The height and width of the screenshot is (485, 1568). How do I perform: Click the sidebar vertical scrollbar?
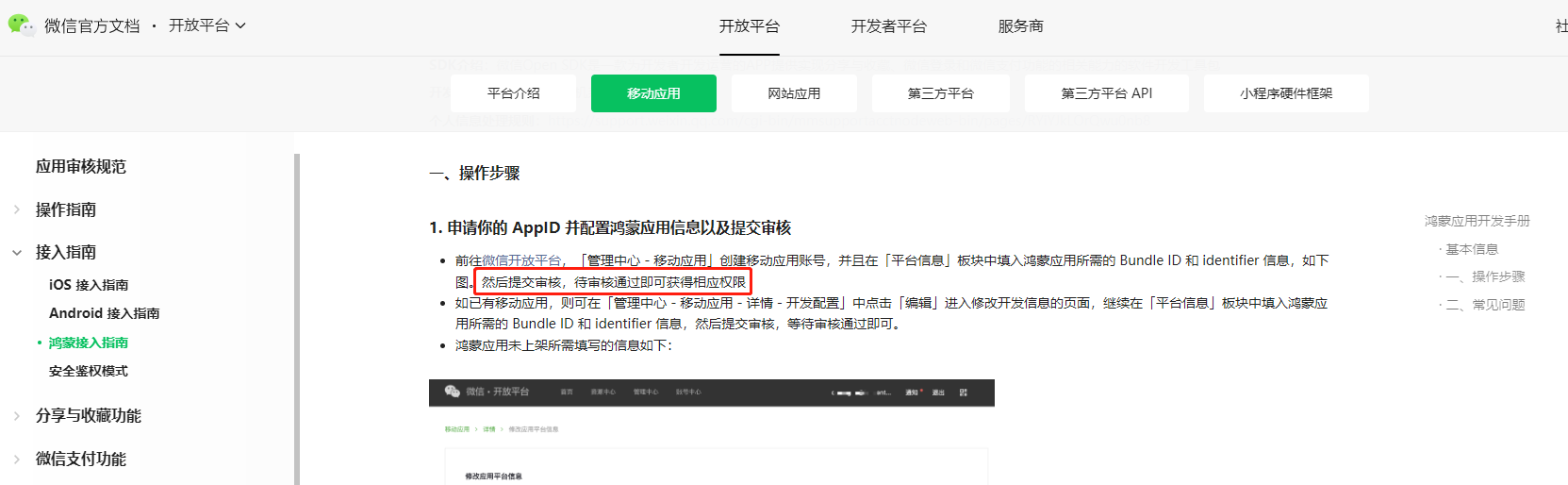pyautogui.click(x=297, y=319)
